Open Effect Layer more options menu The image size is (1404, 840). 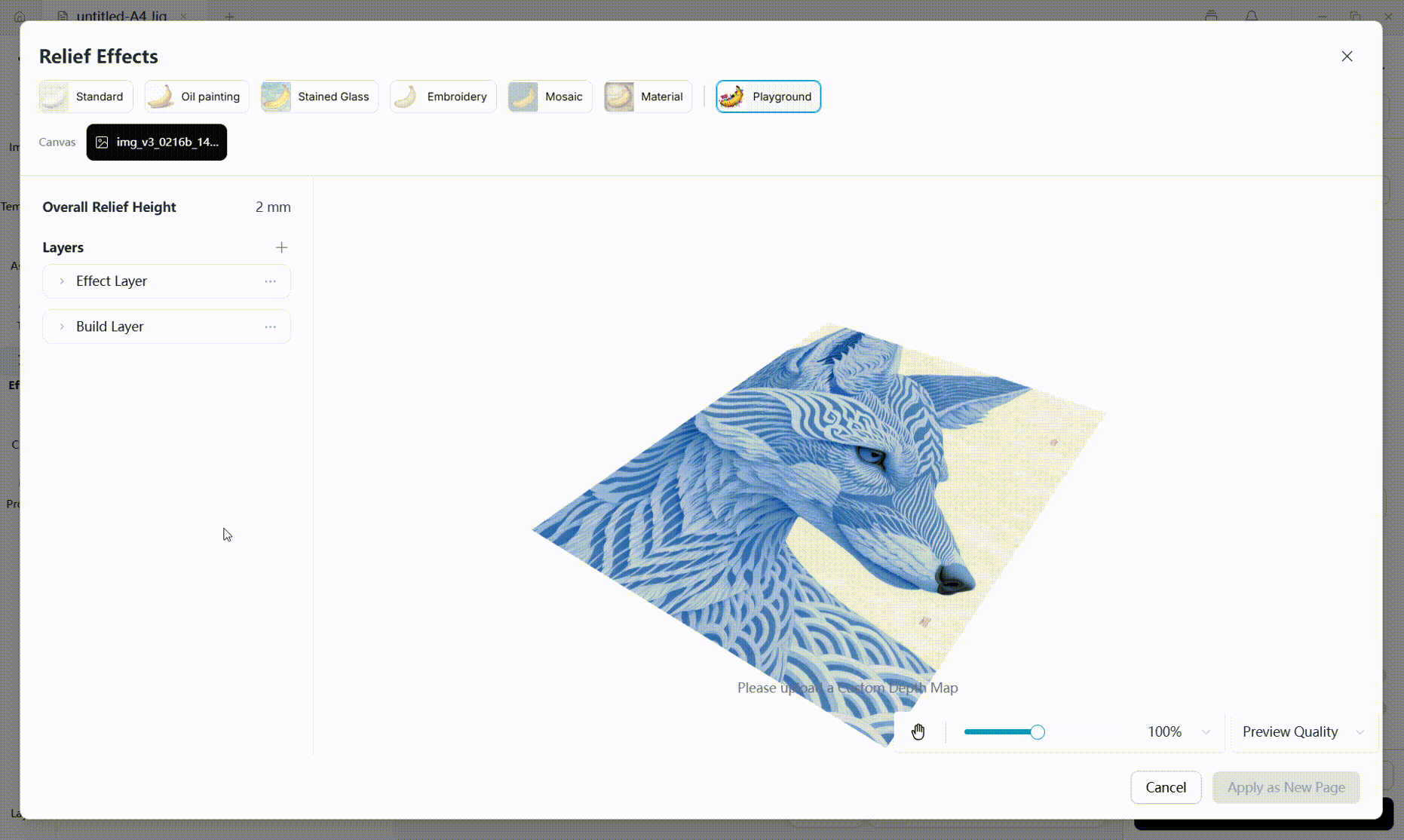tap(270, 281)
